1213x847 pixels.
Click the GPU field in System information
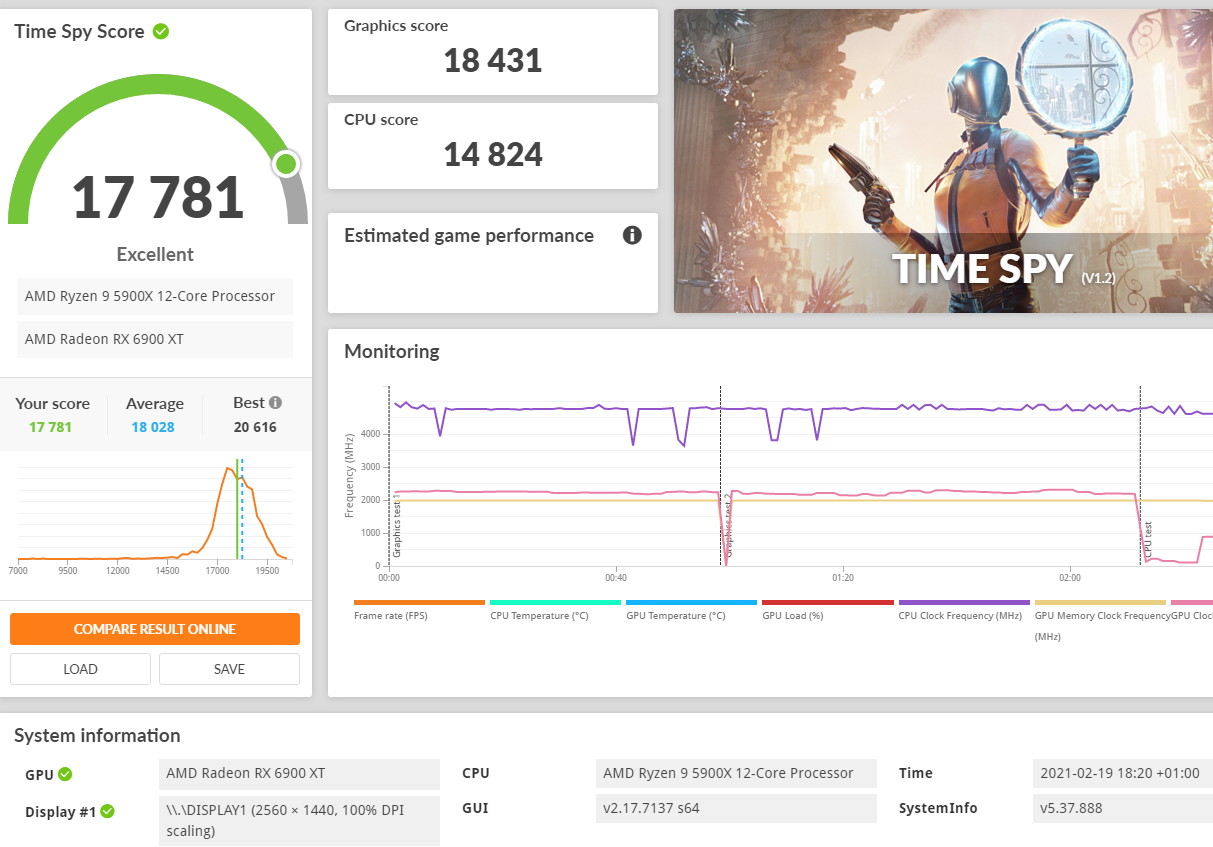(x=299, y=774)
